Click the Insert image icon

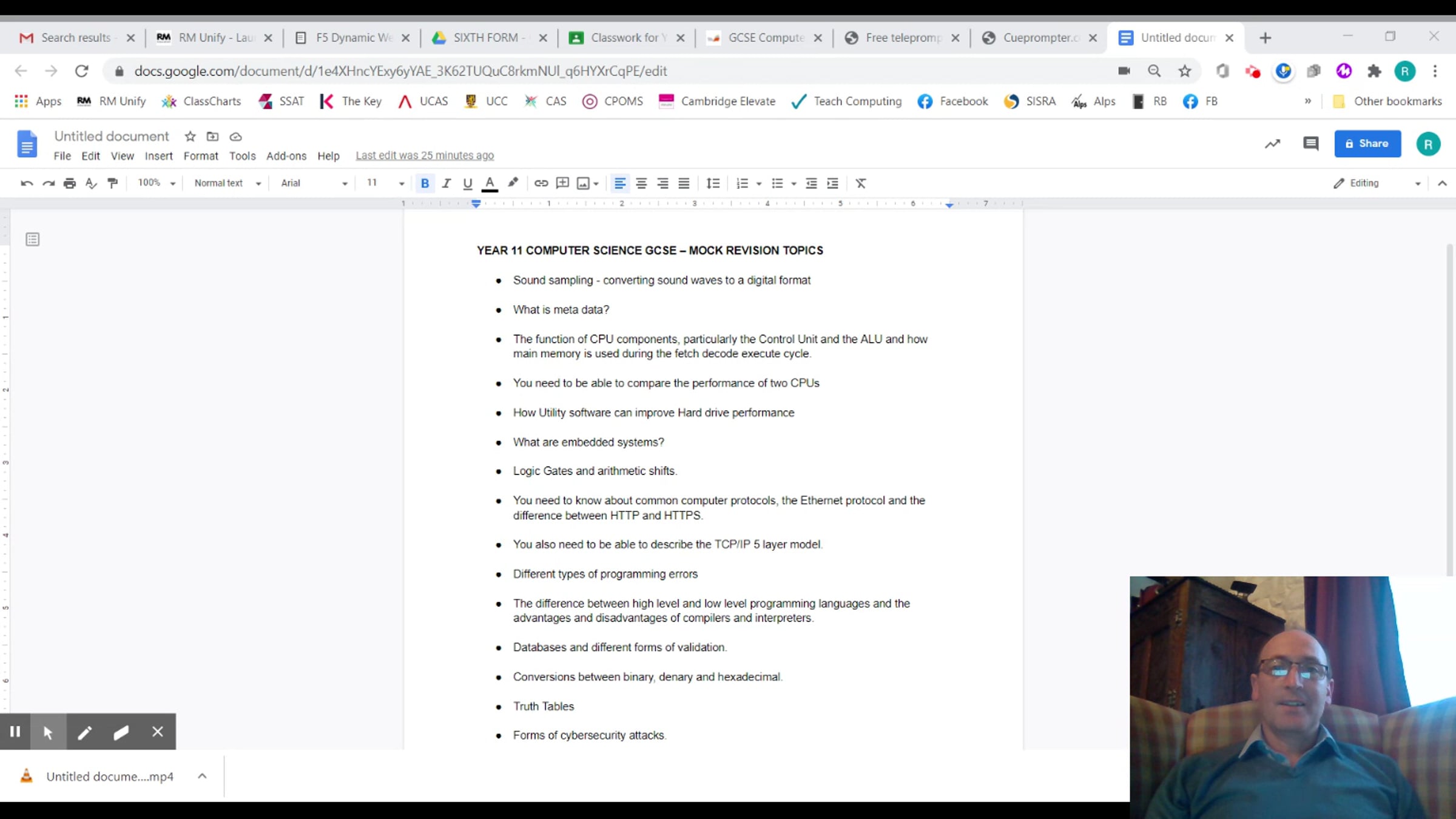[x=583, y=183]
